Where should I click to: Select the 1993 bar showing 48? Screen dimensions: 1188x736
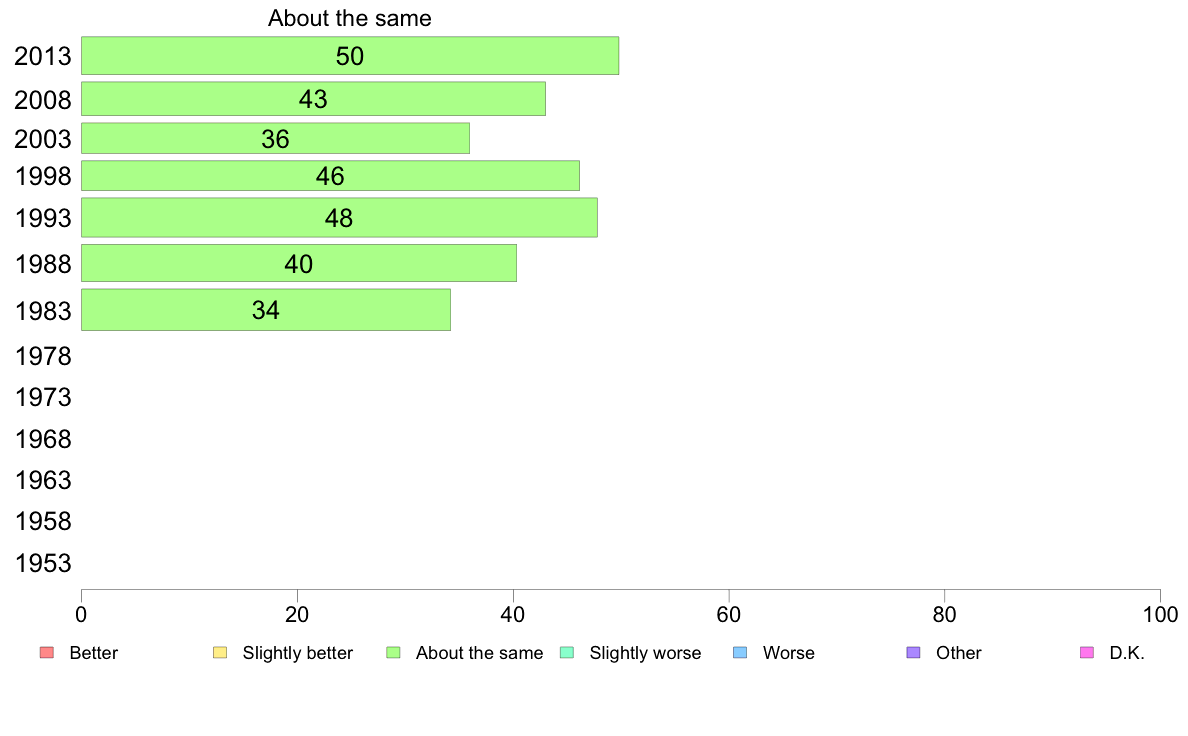click(339, 218)
